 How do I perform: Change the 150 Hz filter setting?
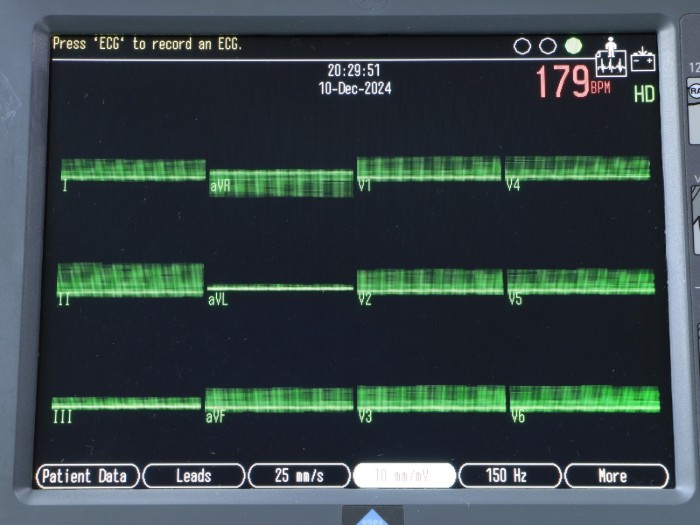[509, 476]
